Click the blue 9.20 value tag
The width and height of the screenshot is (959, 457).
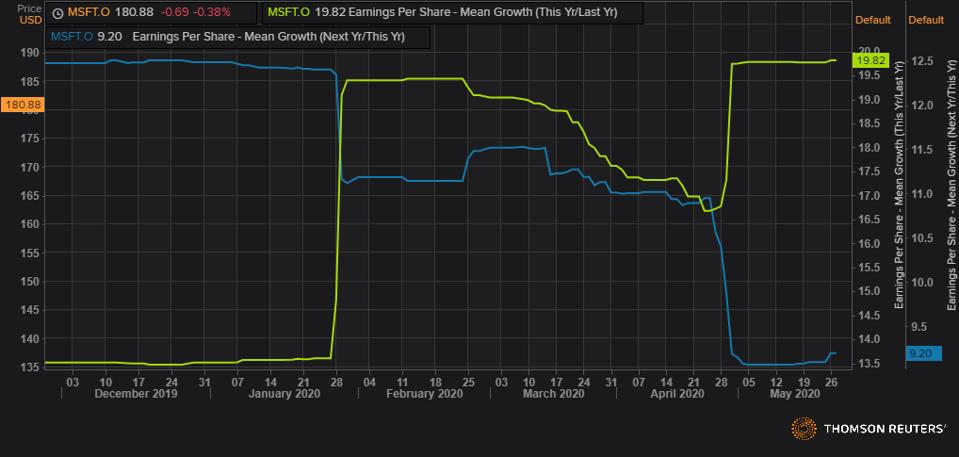click(919, 352)
